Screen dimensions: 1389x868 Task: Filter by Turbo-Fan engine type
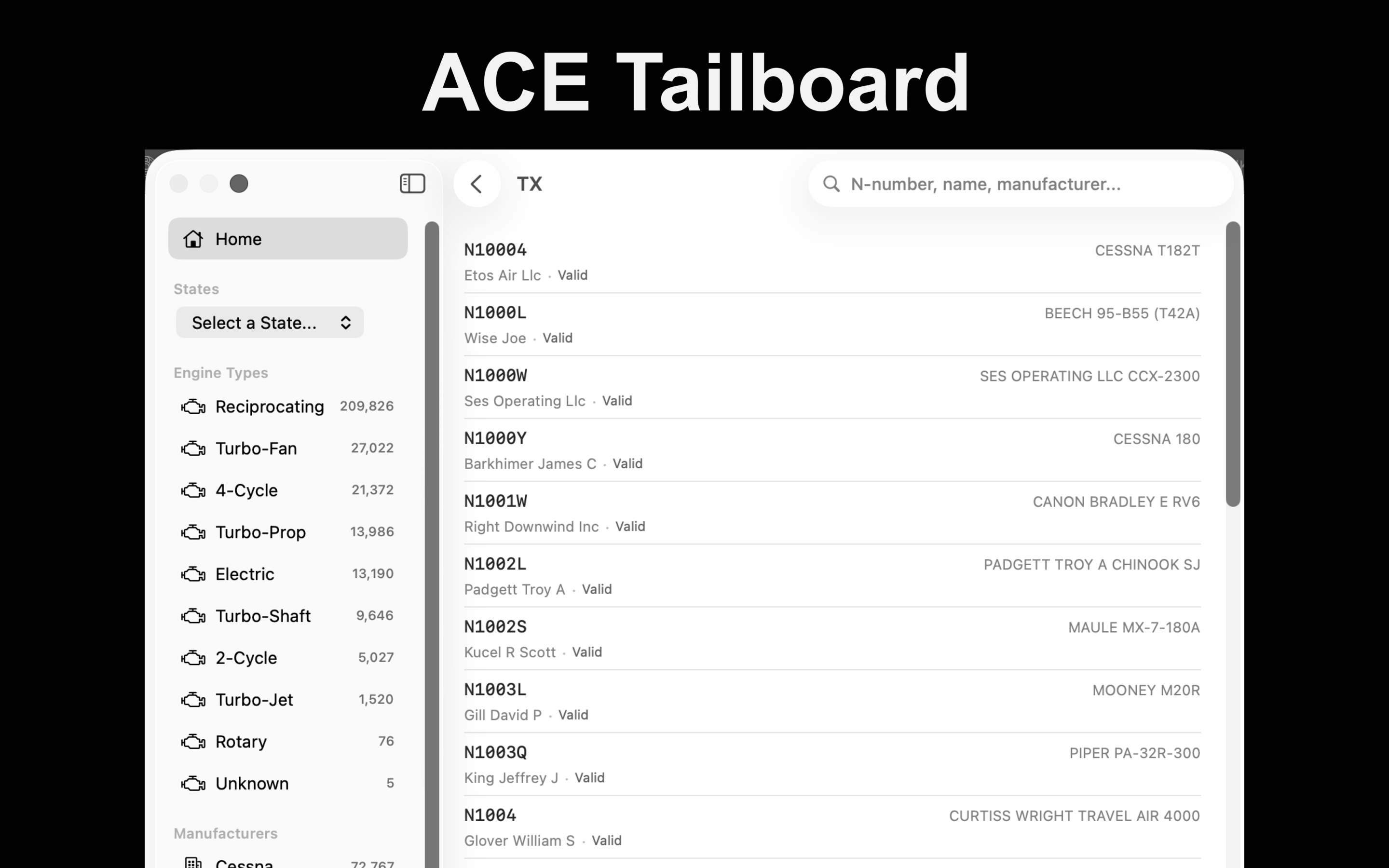tap(287, 449)
